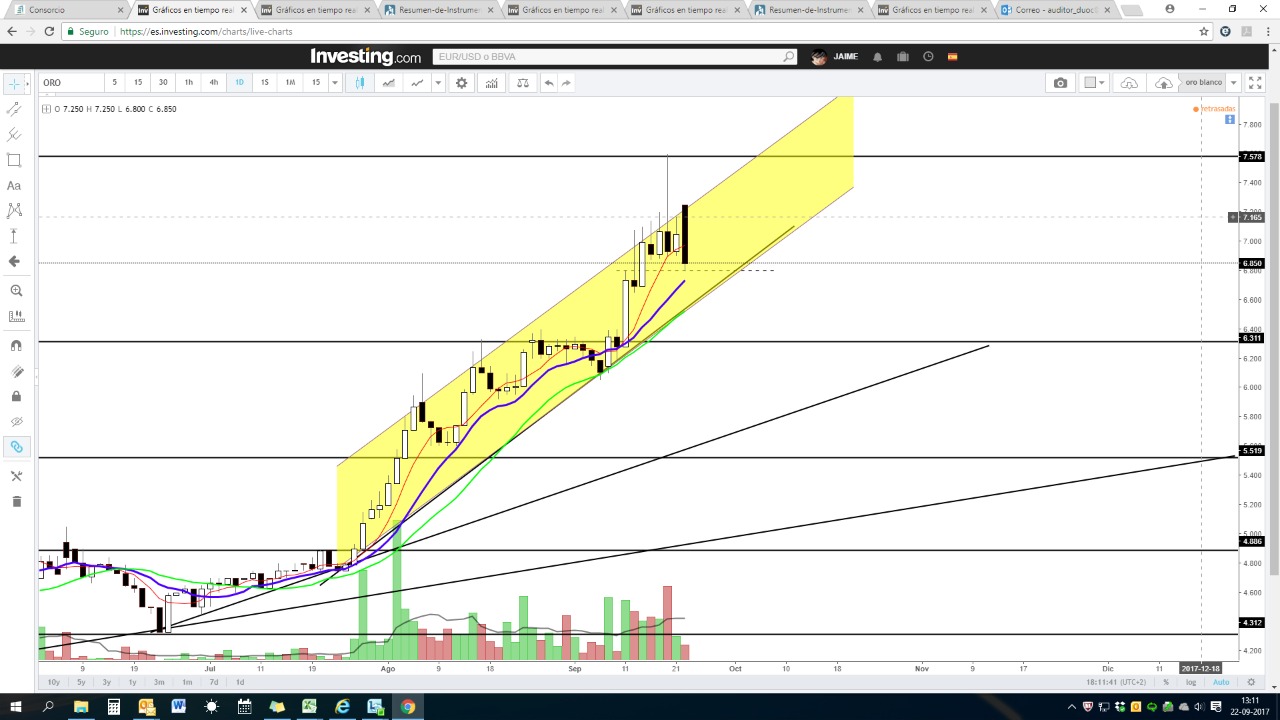Image resolution: width=1280 pixels, height=720 pixels.
Task: Pick the trend line drawing tool
Action: coord(14,109)
